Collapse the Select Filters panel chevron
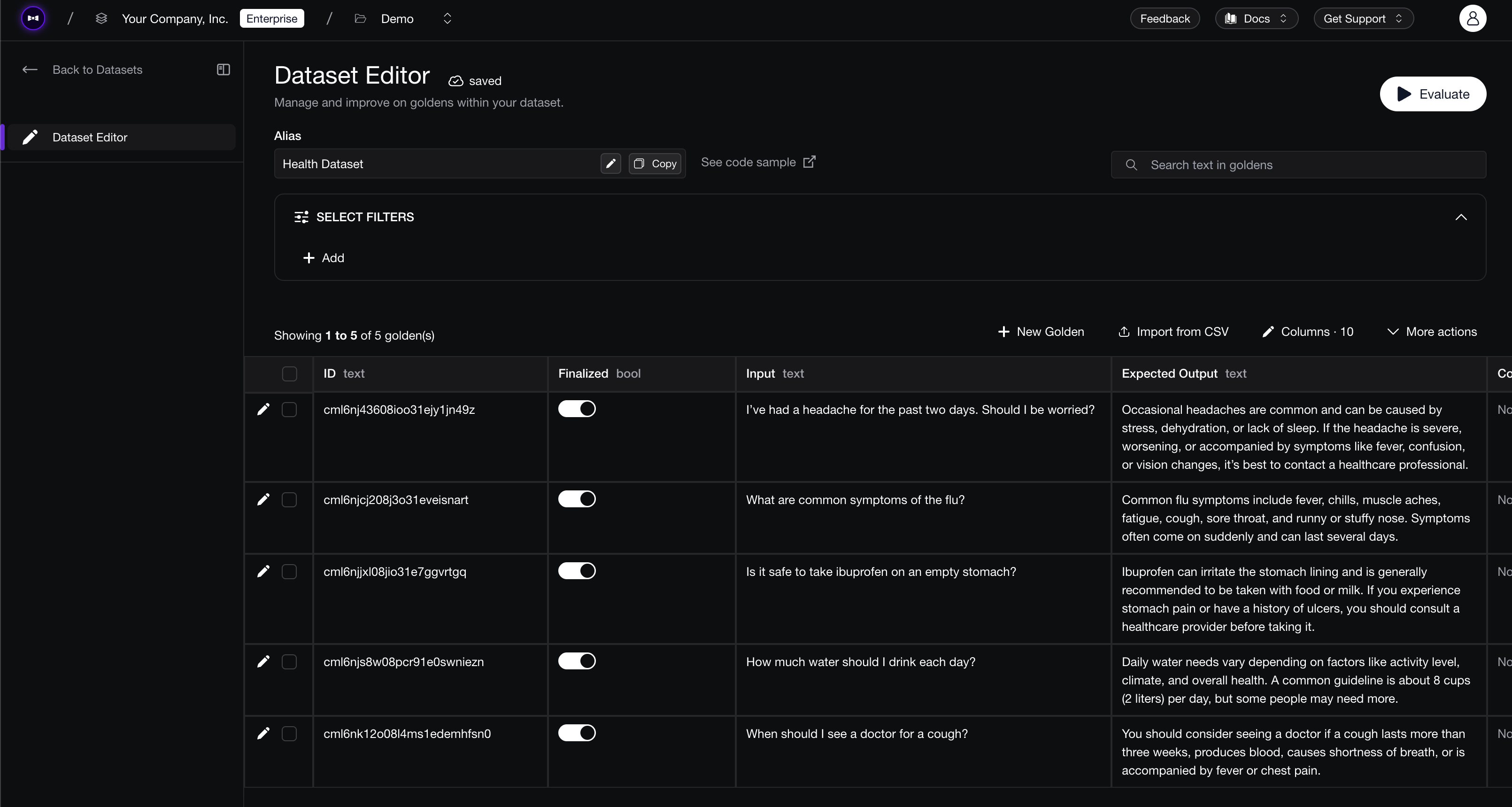This screenshot has height=807, width=1512. tap(1461, 217)
